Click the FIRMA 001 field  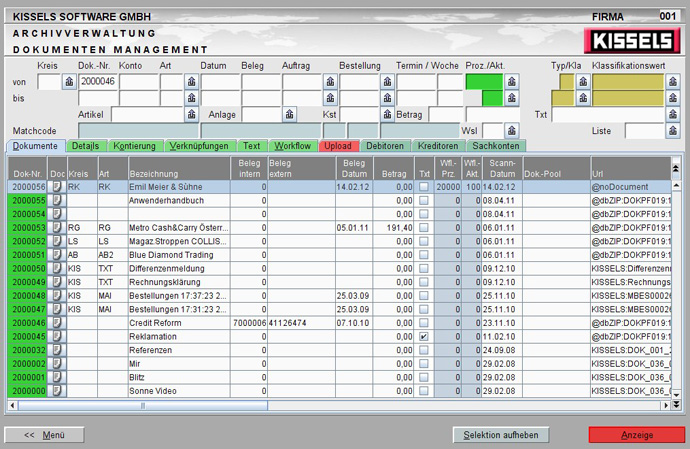(x=668, y=16)
